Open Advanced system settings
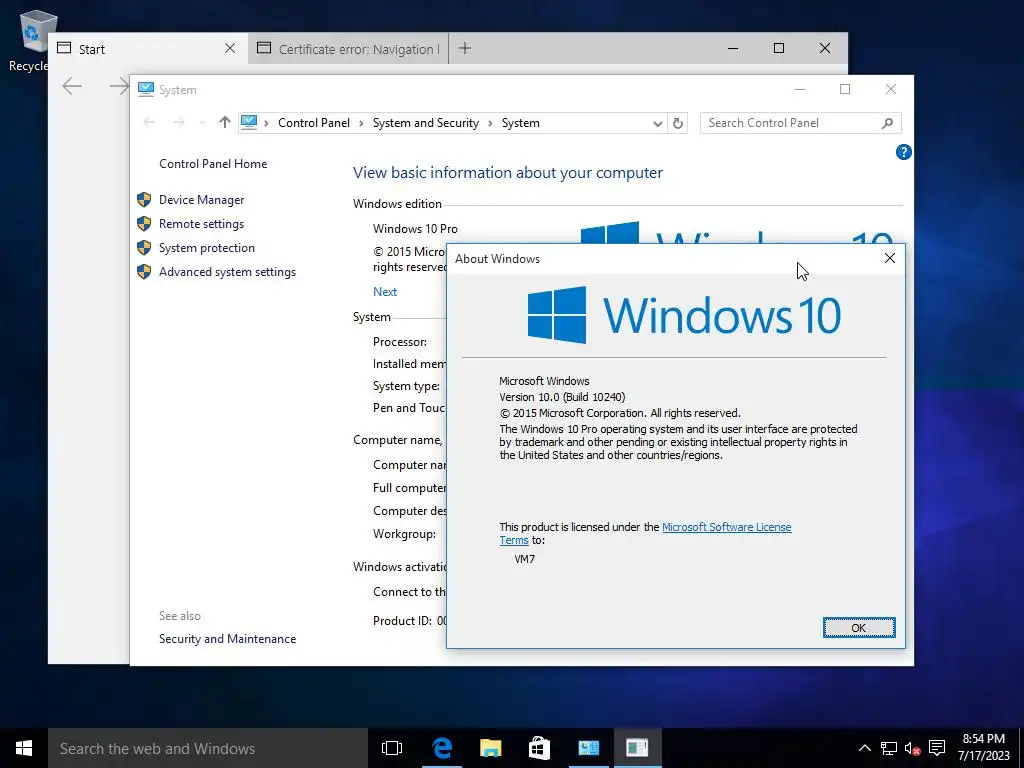 227,272
